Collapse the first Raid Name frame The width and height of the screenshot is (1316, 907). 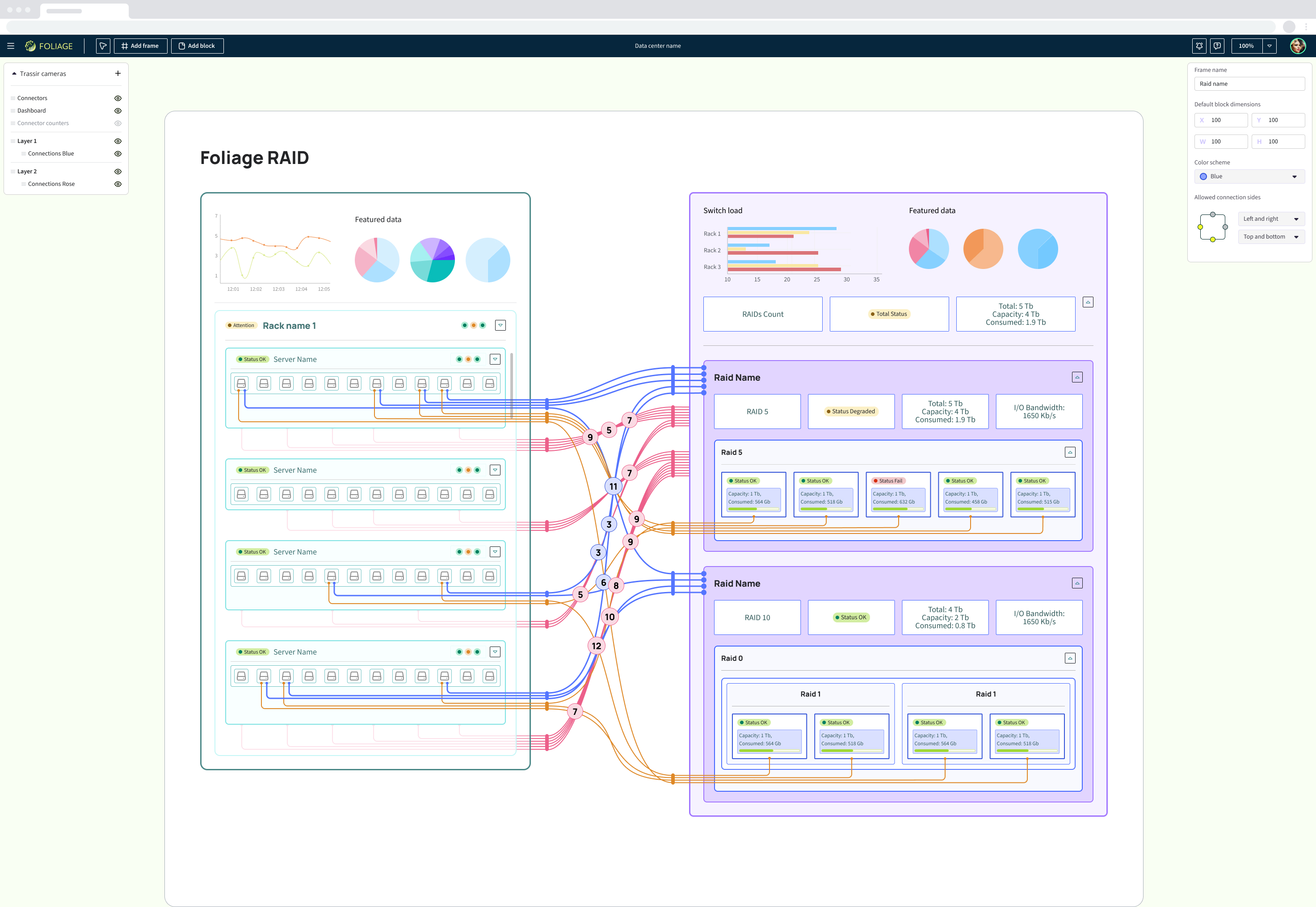tap(1077, 378)
